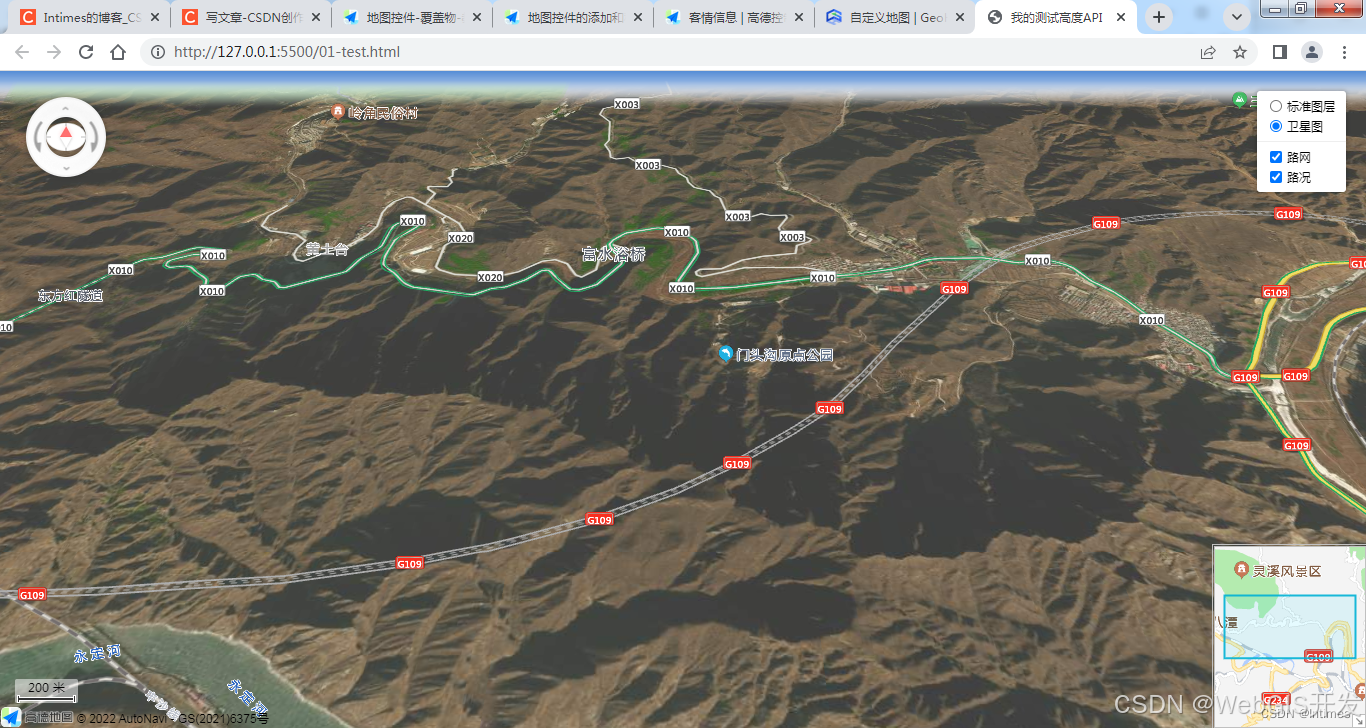Click the 黄土台 map label

(327, 249)
